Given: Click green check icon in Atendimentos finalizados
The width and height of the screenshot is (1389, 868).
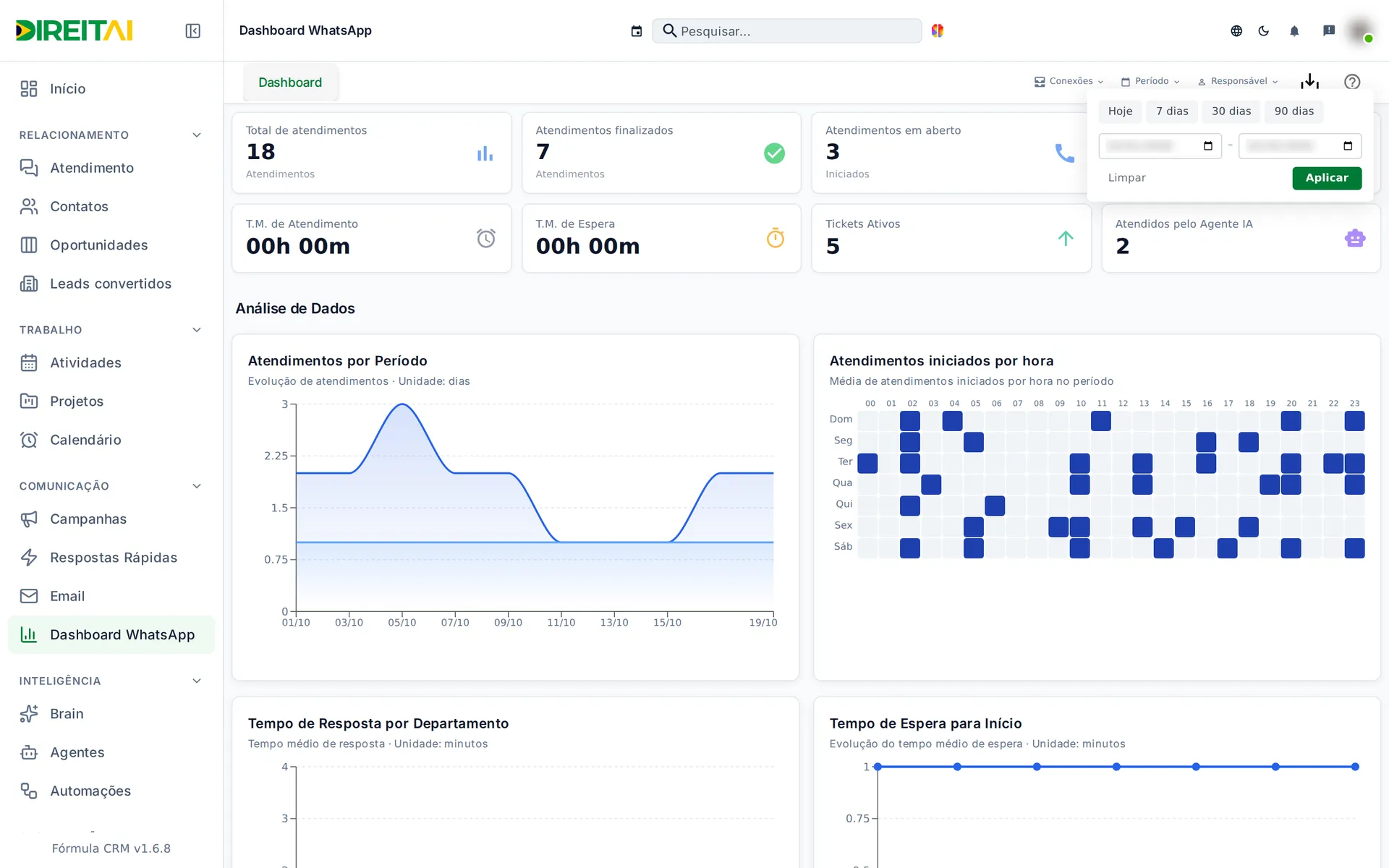Looking at the screenshot, I should coord(774,153).
